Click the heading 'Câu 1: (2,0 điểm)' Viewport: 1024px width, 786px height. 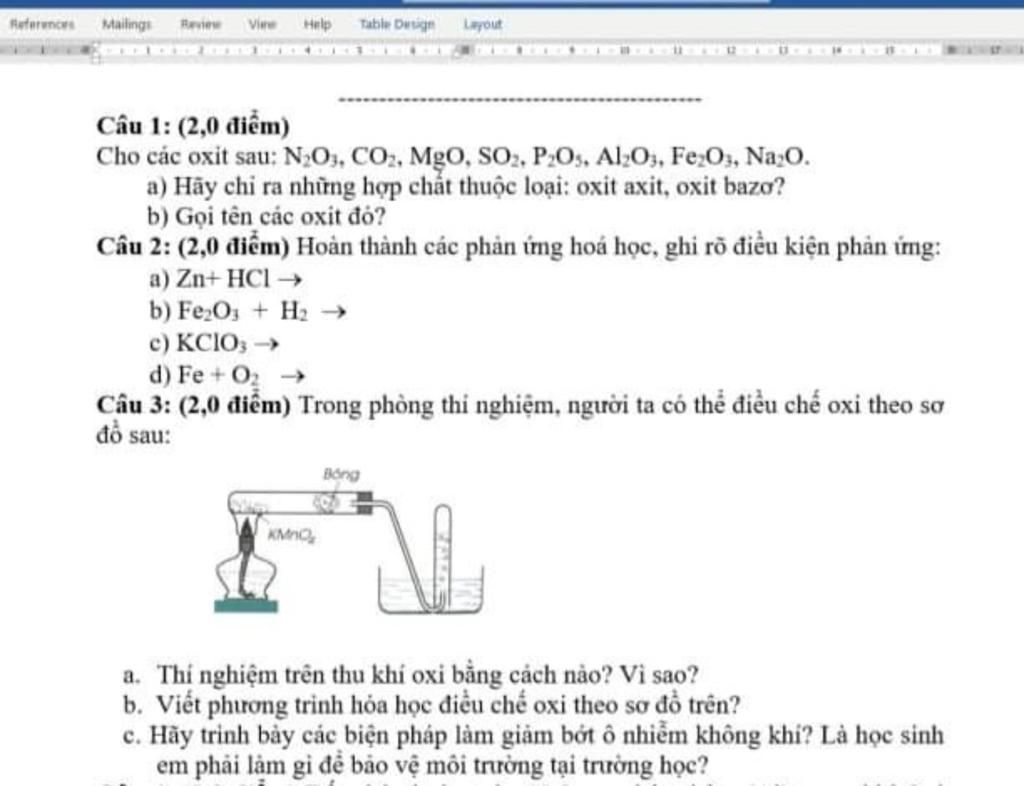tap(193, 125)
